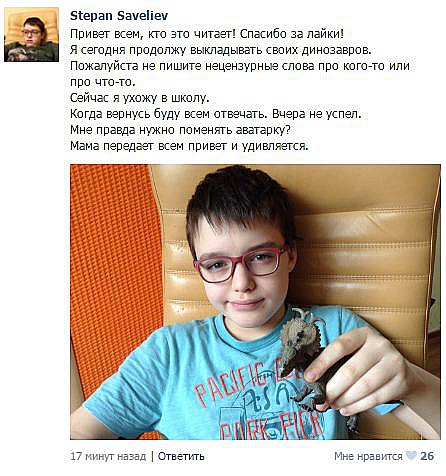The width and height of the screenshot is (446, 476).
Task: Click the heart icon next to Мне нравится
Action: 411,456
